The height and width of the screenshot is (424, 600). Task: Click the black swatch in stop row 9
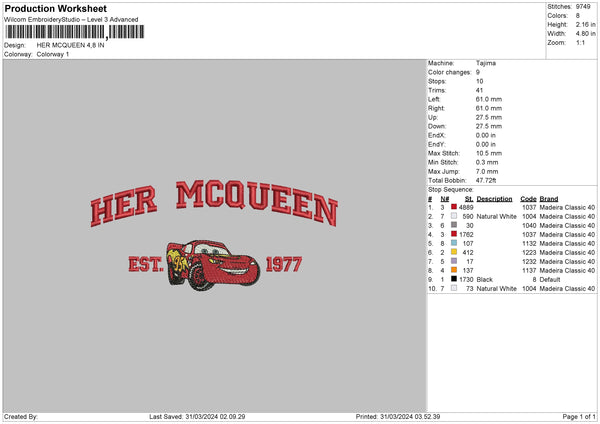pos(454,279)
